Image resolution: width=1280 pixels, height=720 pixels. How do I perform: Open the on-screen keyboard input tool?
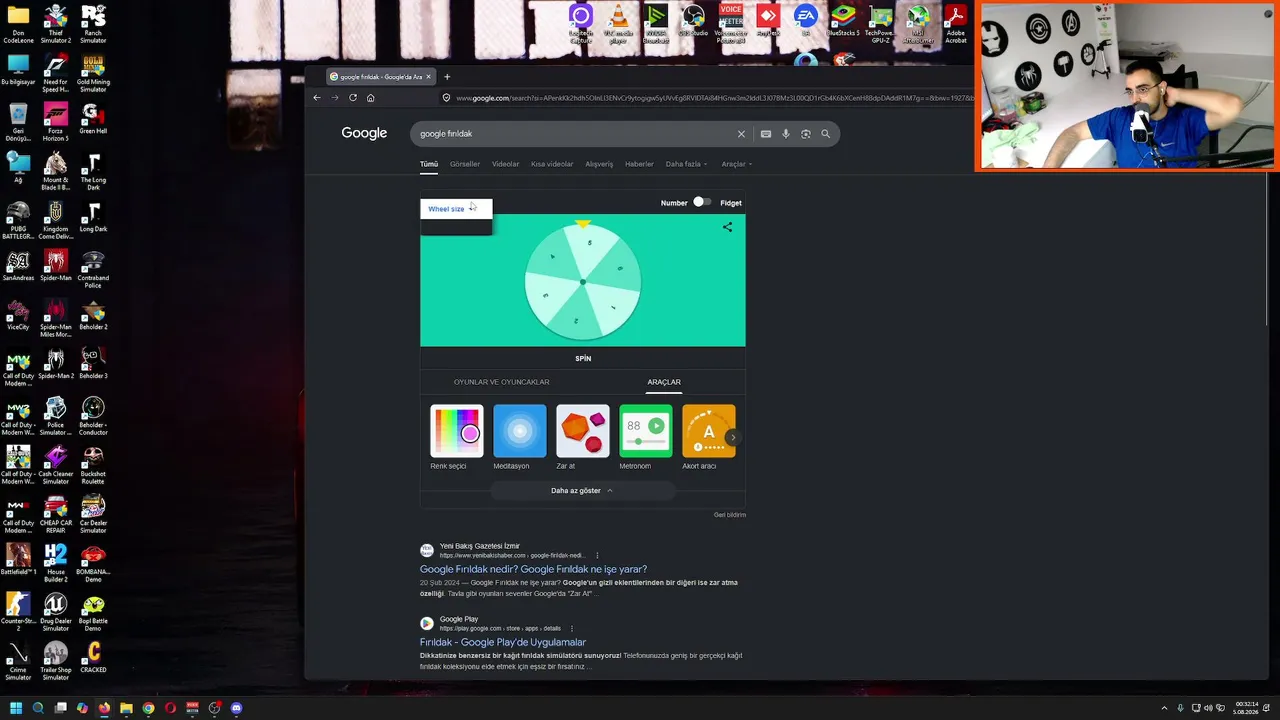[766, 134]
